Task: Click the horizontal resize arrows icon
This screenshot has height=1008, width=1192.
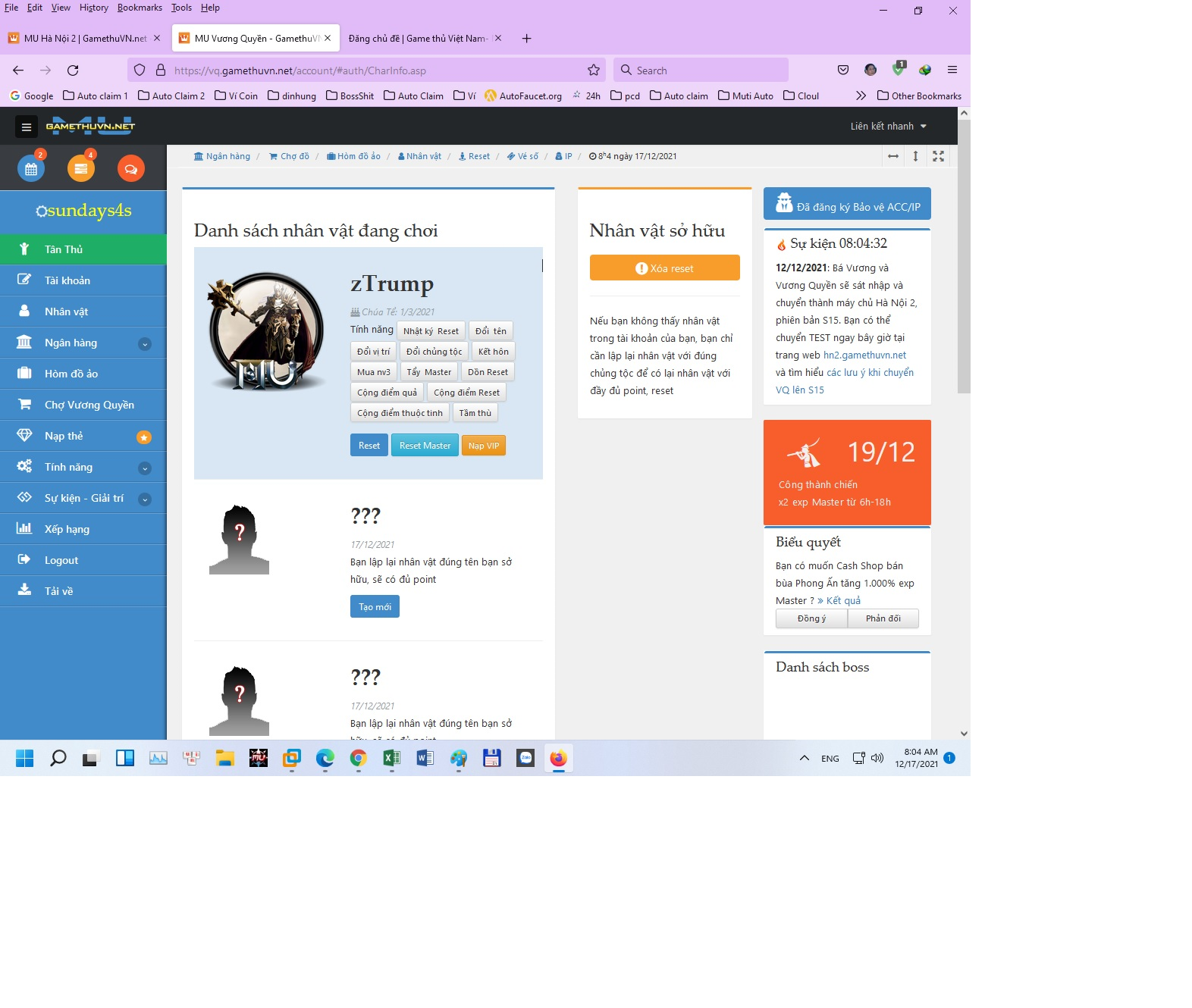Action: point(893,156)
